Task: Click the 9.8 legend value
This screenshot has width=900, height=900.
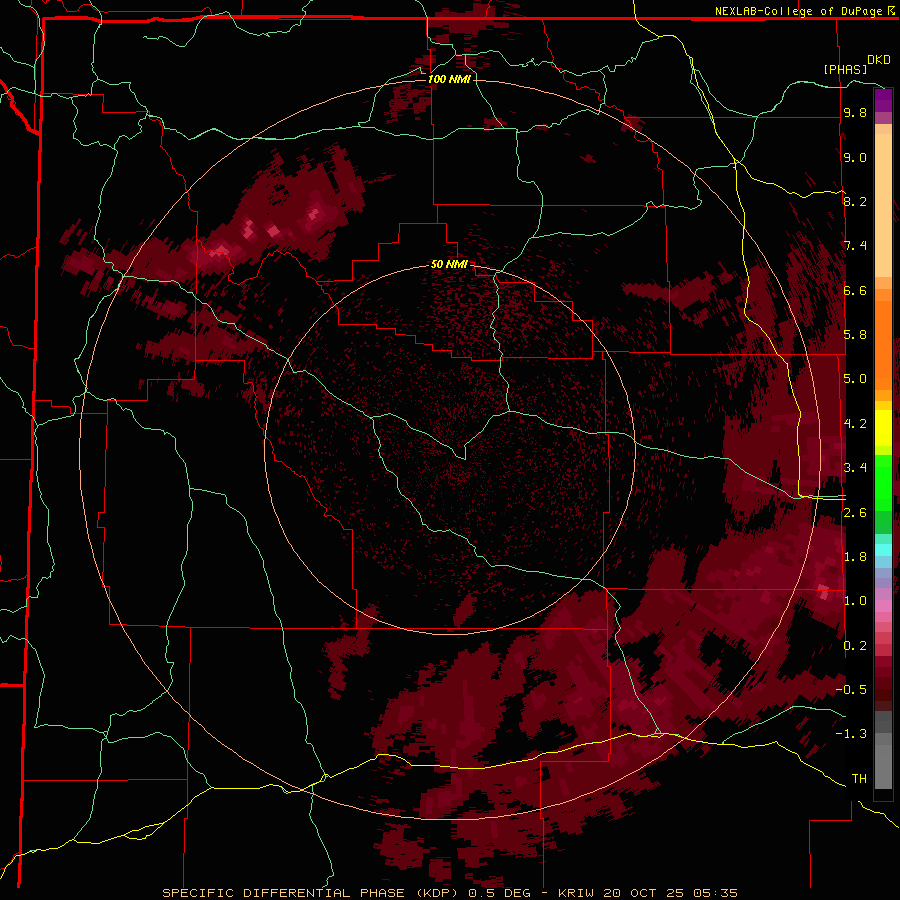Action: (x=855, y=112)
